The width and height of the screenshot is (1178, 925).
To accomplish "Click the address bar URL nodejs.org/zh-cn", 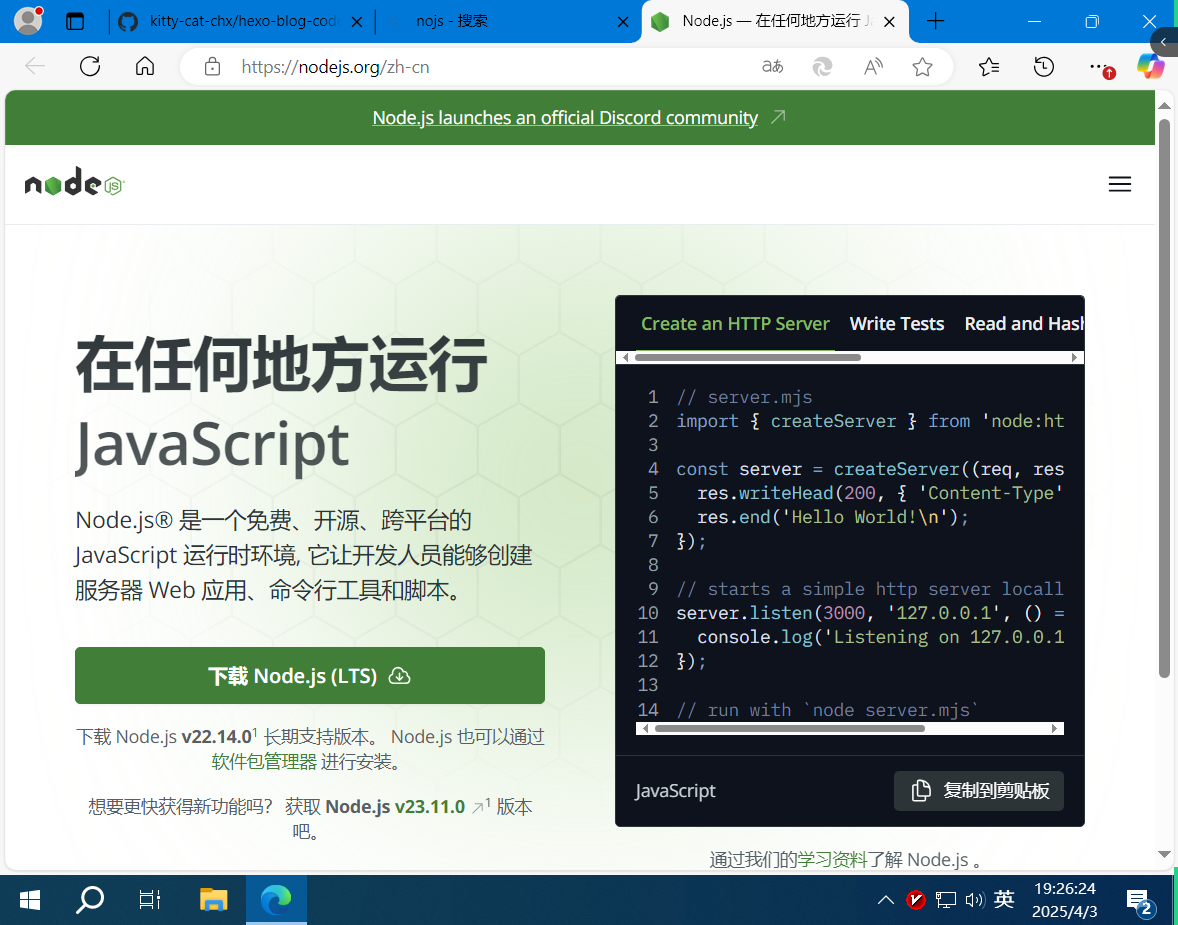I will [x=335, y=67].
